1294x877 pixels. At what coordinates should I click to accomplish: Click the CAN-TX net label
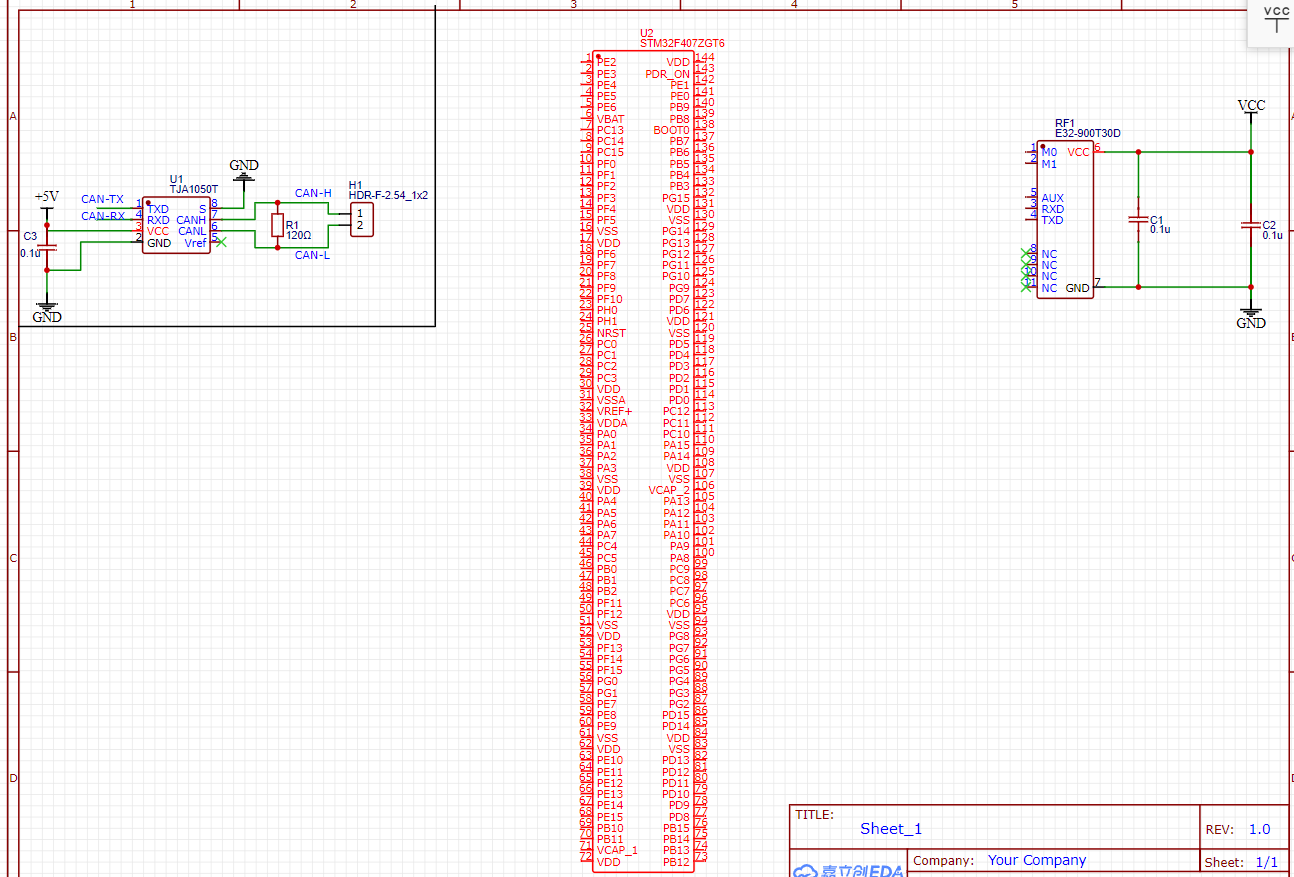click(x=102, y=200)
